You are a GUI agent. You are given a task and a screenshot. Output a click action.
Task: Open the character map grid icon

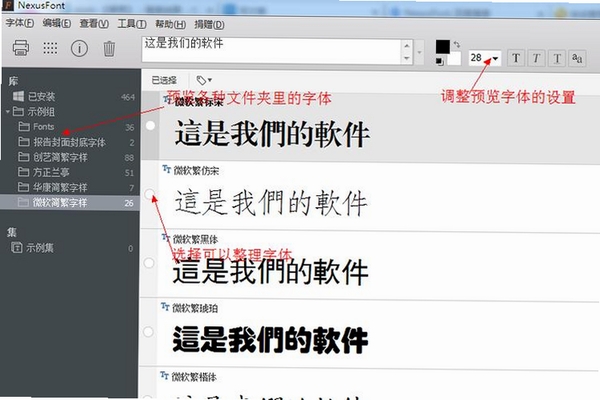coord(50,48)
